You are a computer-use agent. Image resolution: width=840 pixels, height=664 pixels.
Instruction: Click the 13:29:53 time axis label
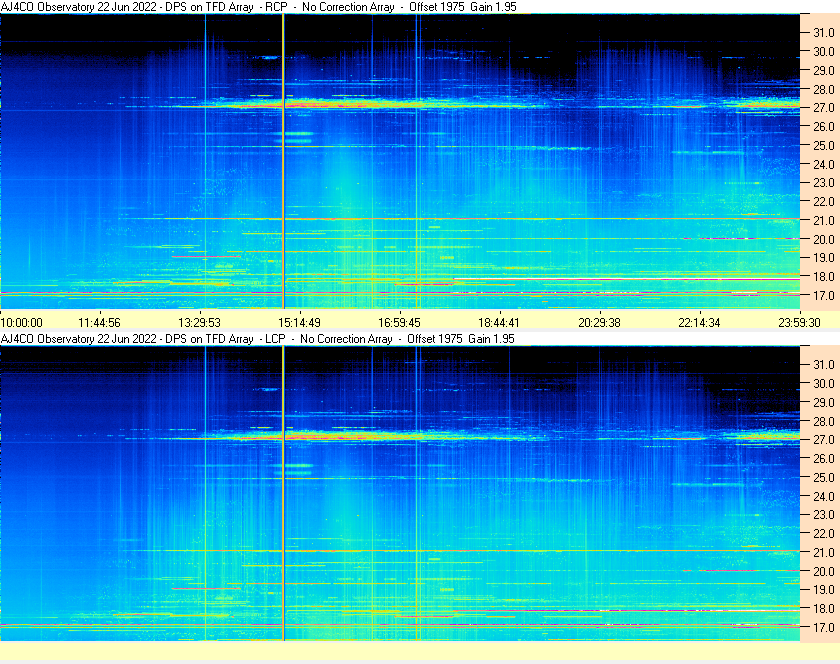(x=199, y=323)
